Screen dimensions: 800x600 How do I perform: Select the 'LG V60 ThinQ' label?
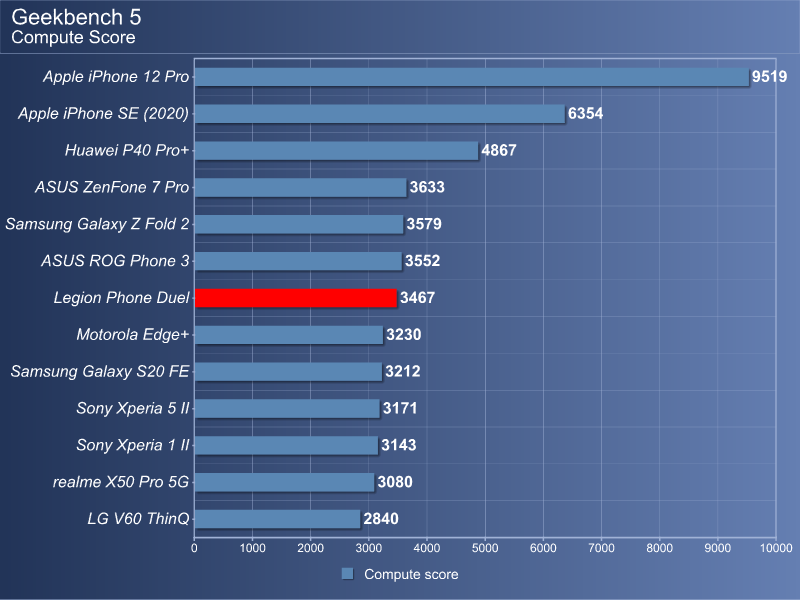pyautogui.click(x=138, y=519)
